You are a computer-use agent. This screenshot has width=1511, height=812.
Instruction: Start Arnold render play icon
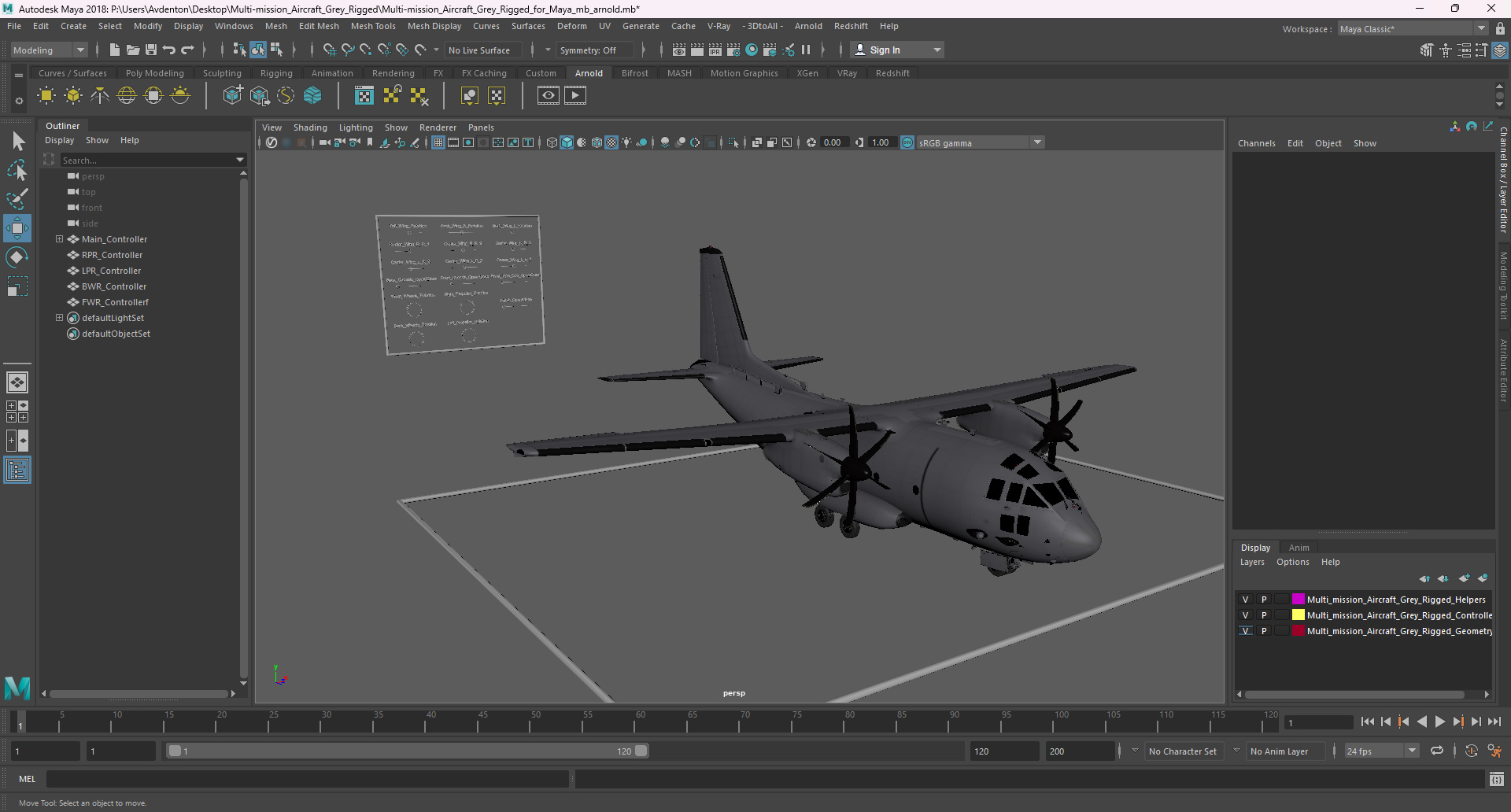[575, 95]
